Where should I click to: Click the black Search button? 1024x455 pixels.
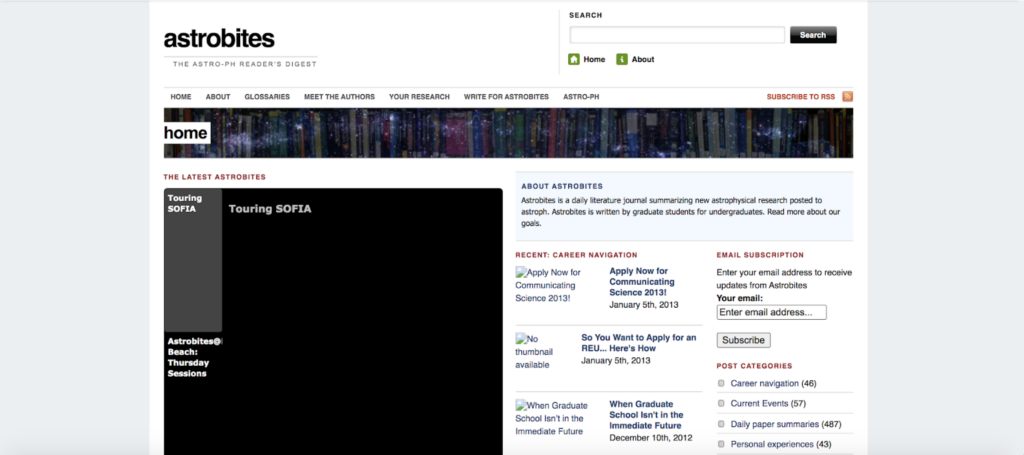[x=813, y=35]
